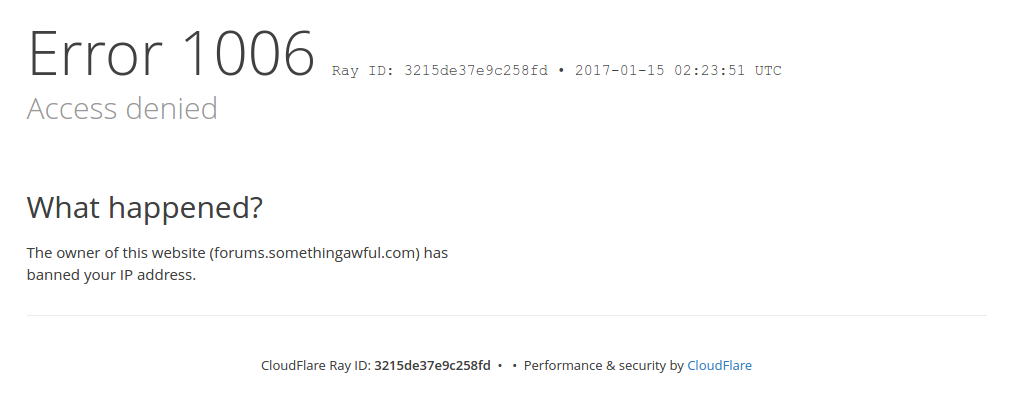Image resolution: width=1015 pixels, height=415 pixels.
Task: Click the "What happened?" heading
Action: [x=144, y=208]
